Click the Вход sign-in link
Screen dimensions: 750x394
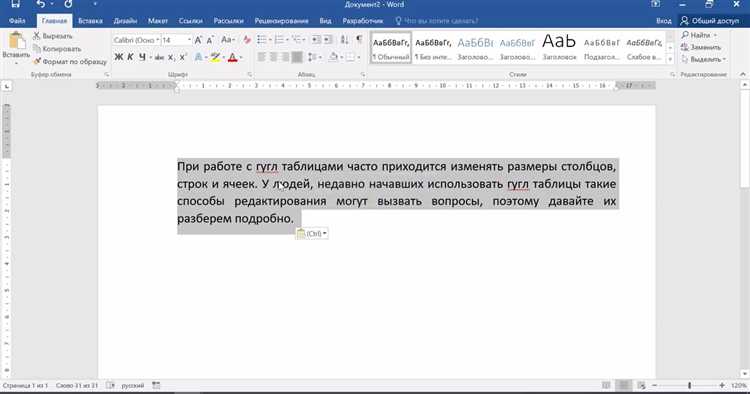663,21
